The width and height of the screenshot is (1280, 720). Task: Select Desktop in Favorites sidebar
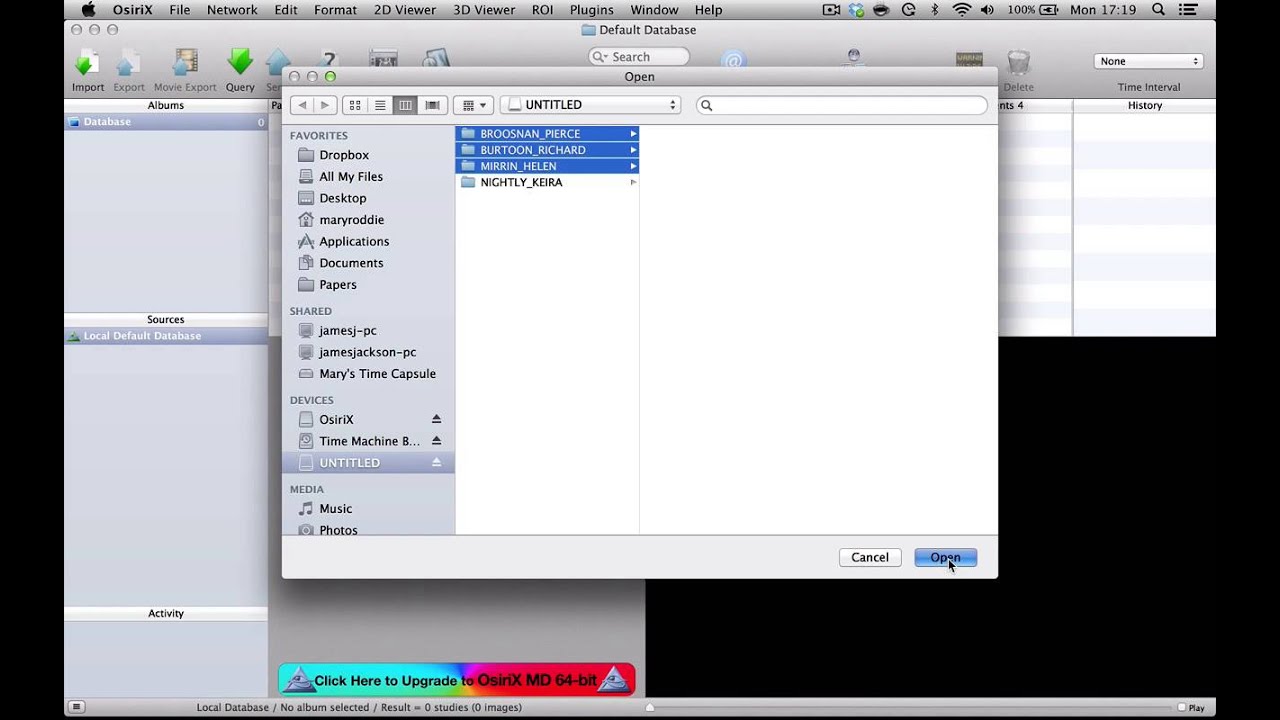click(x=343, y=198)
